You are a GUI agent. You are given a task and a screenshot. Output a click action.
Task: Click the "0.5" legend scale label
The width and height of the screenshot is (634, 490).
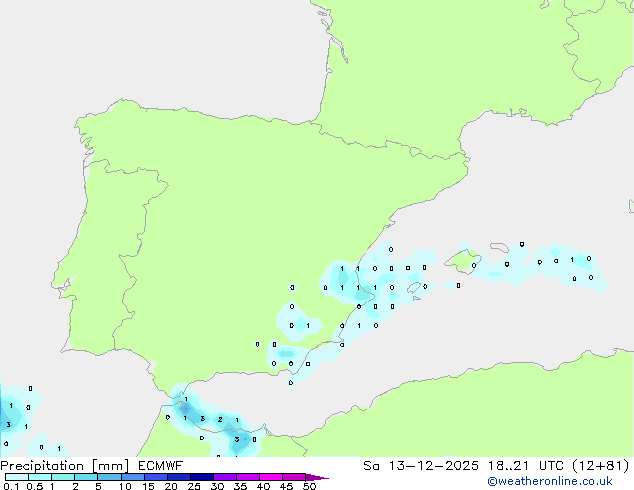[x=35, y=486]
